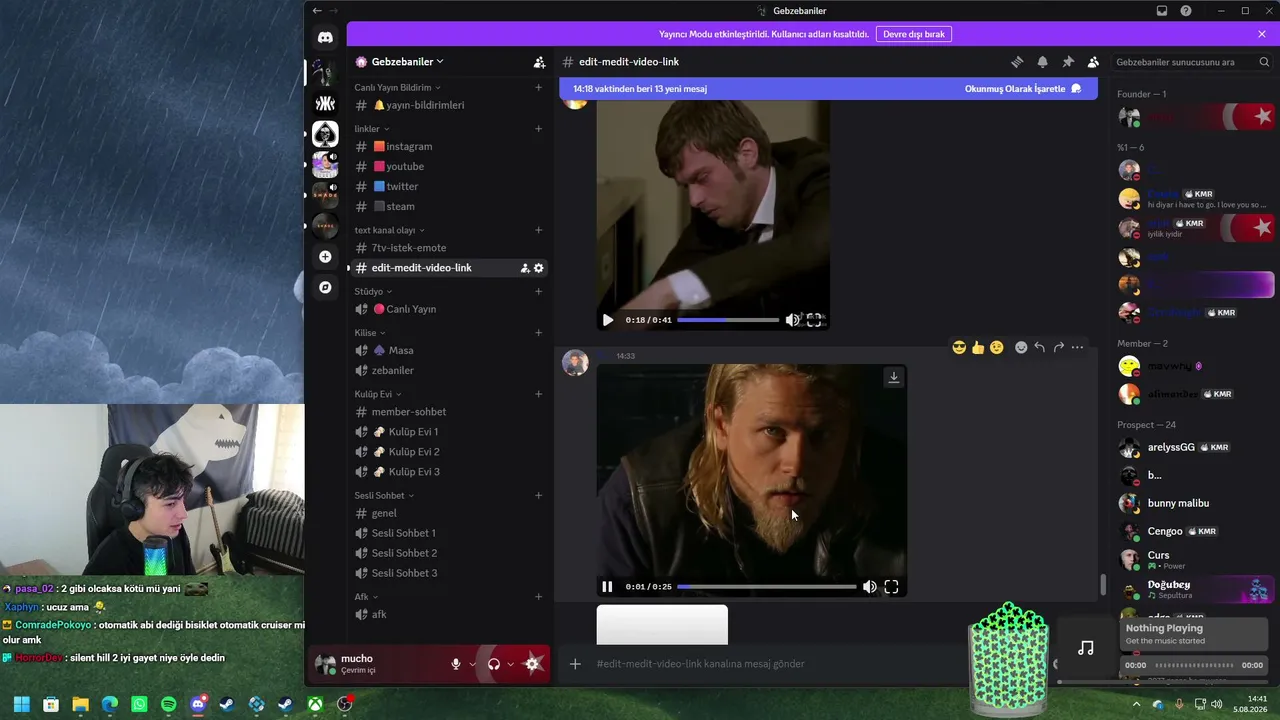Open the 7tv-istek-emote channel
Image resolution: width=1280 pixels, height=720 pixels.
point(448,248)
